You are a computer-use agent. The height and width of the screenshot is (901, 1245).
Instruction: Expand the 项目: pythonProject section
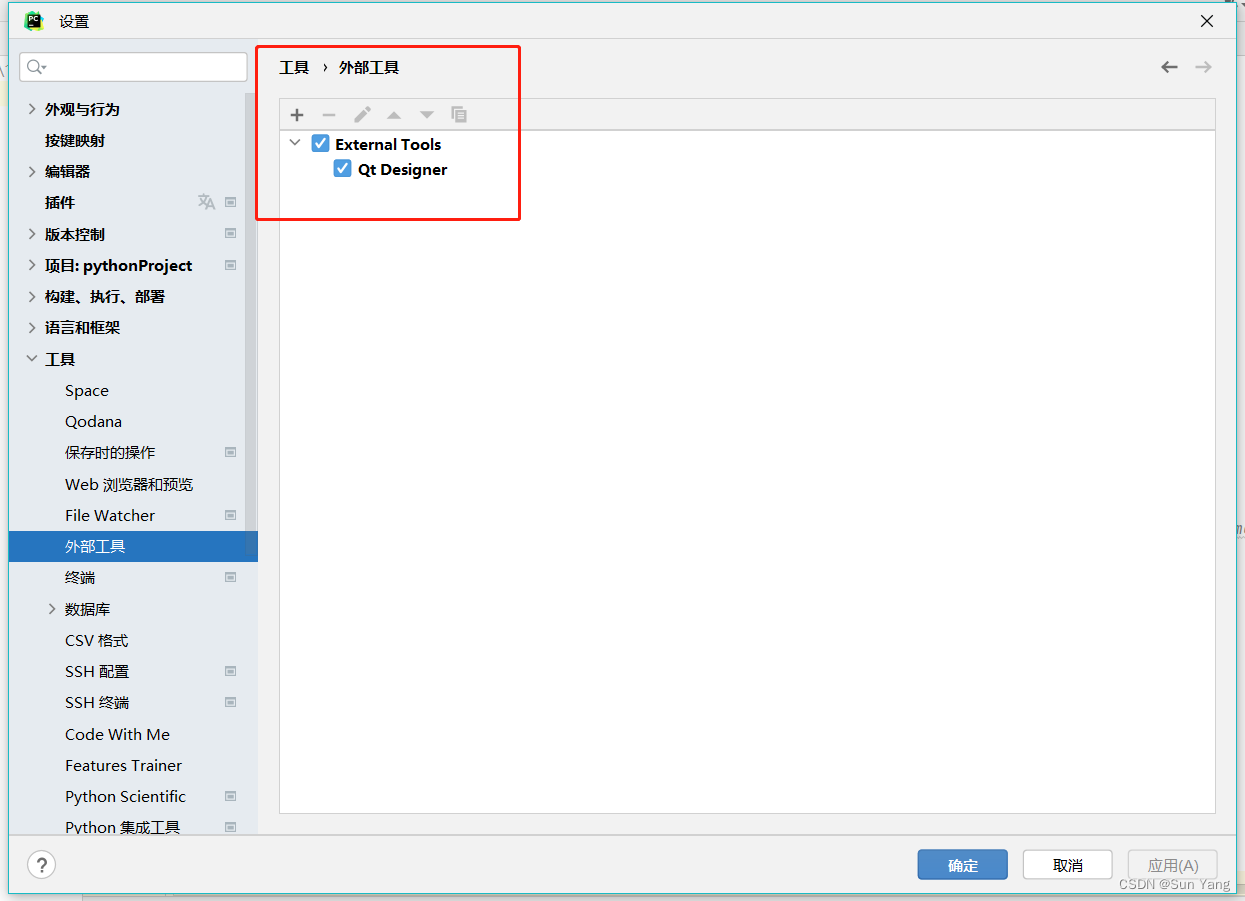32,265
